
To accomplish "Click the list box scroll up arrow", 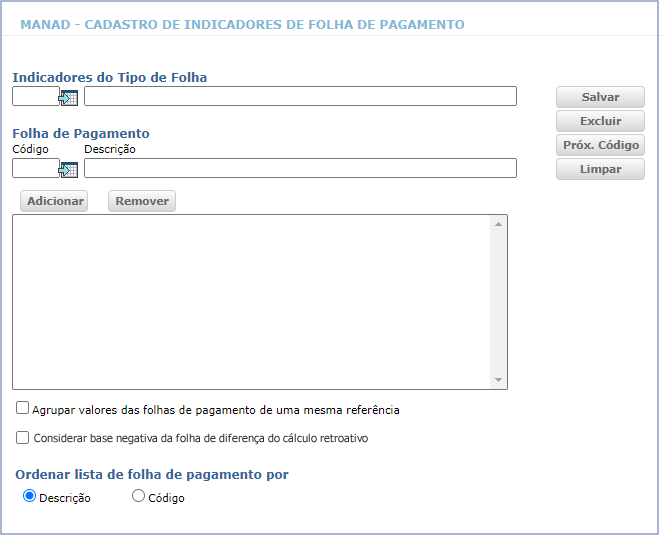I will (498, 224).
